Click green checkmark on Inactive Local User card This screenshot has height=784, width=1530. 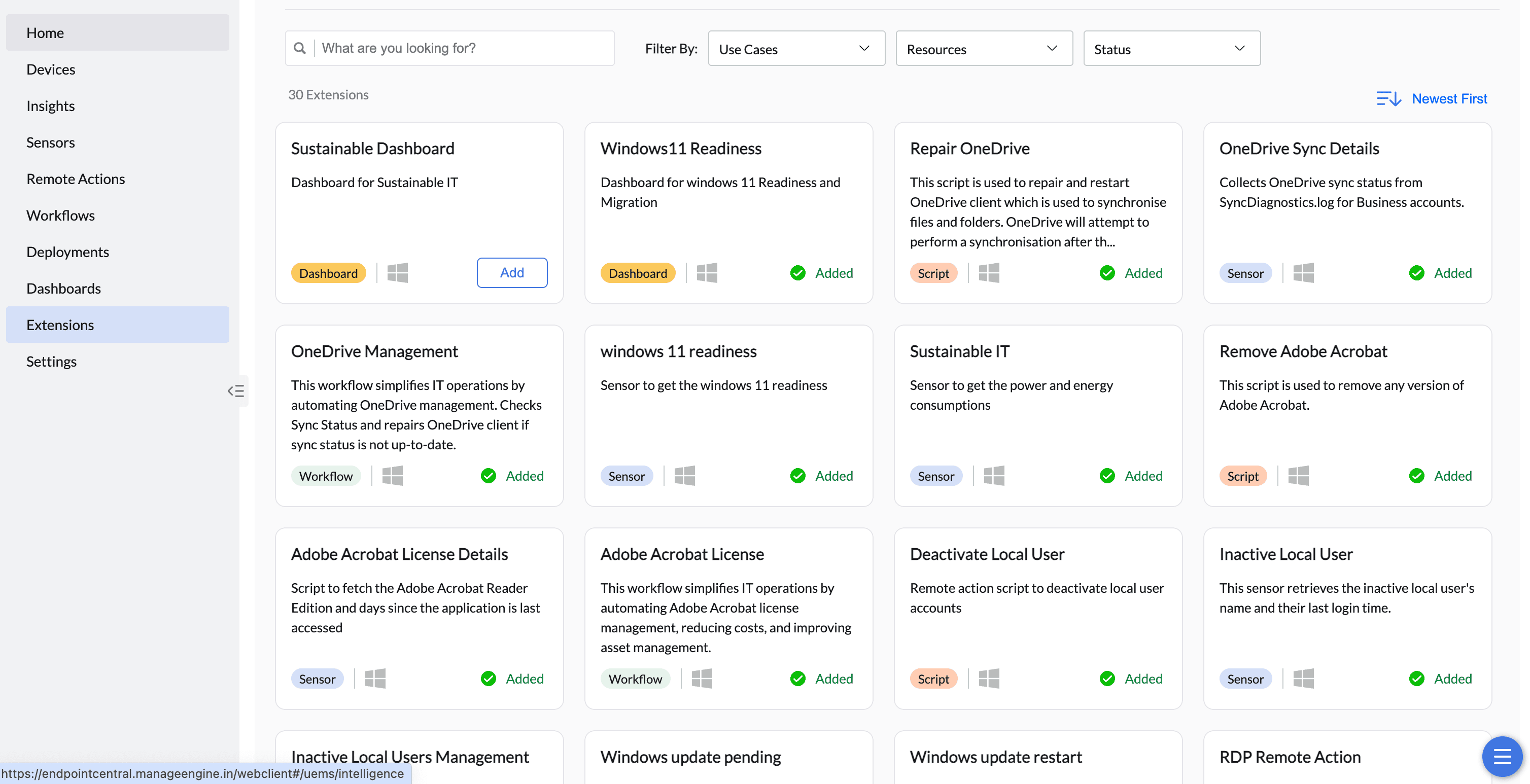tap(1416, 679)
